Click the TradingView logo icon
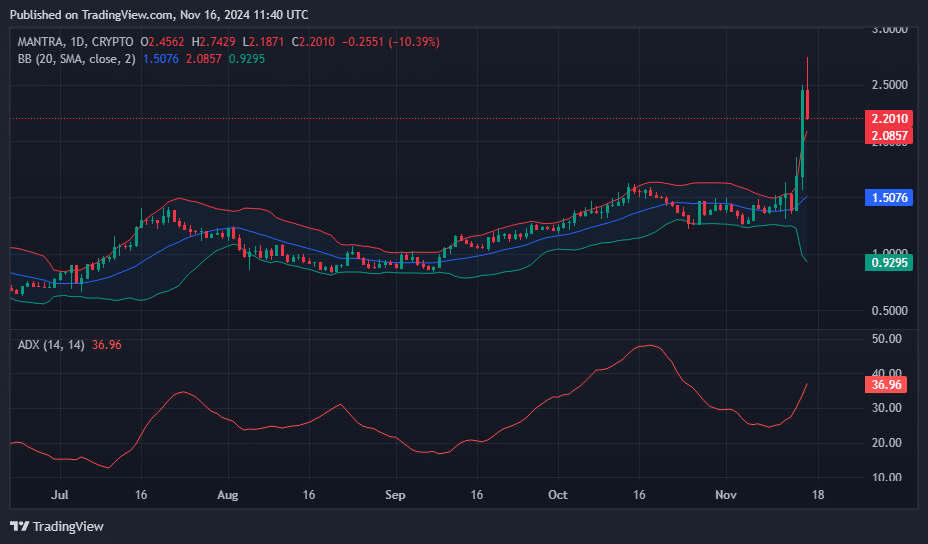This screenshot has height=544, width=928. click(x=19, y=526)
